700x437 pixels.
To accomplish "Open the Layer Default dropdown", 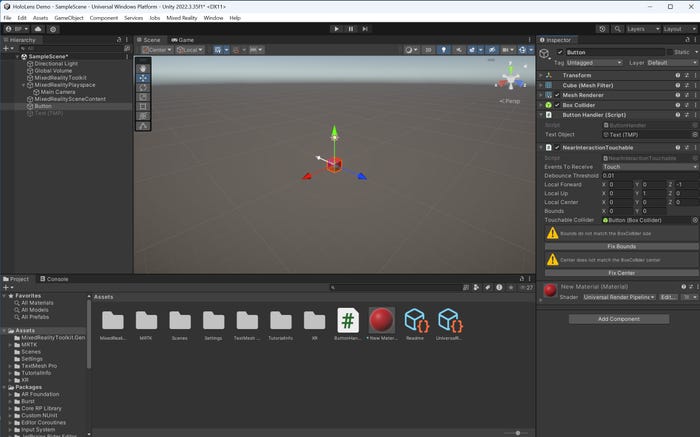I will 672,63.
